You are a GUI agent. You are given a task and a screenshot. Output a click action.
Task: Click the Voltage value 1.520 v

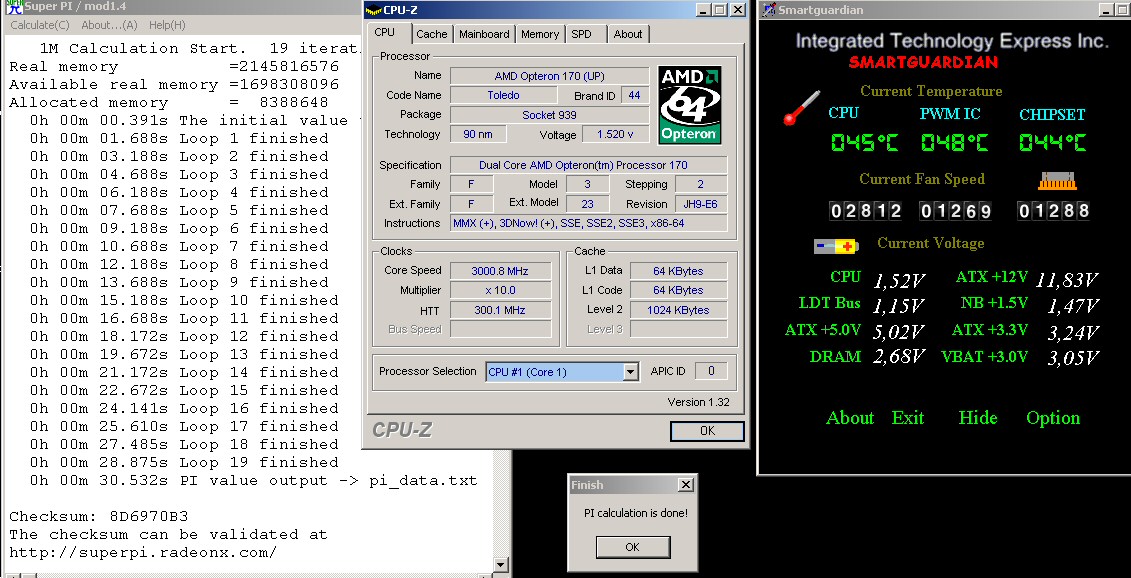click(615, 134)
